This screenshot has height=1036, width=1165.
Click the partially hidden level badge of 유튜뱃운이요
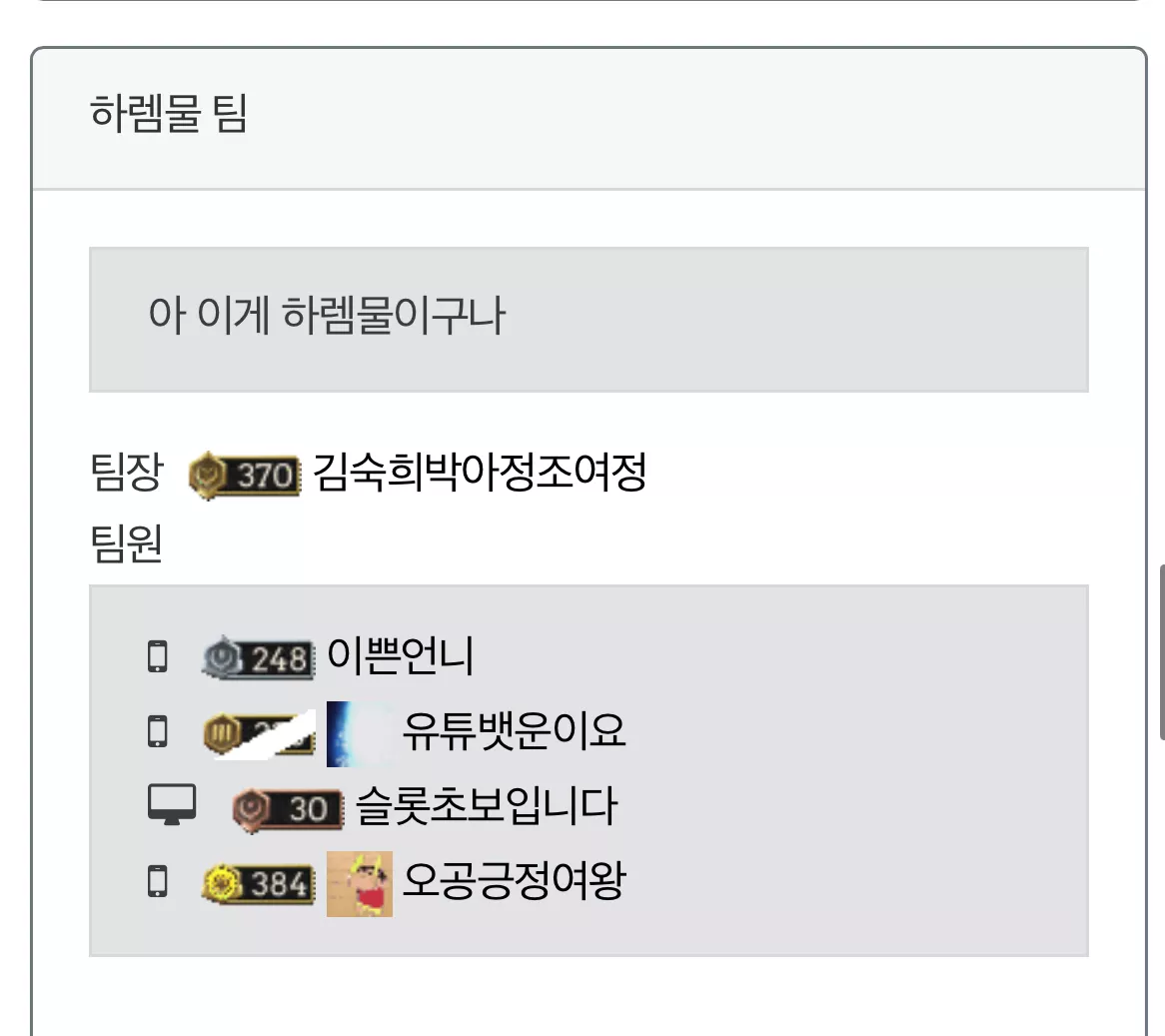pos(259,733)
